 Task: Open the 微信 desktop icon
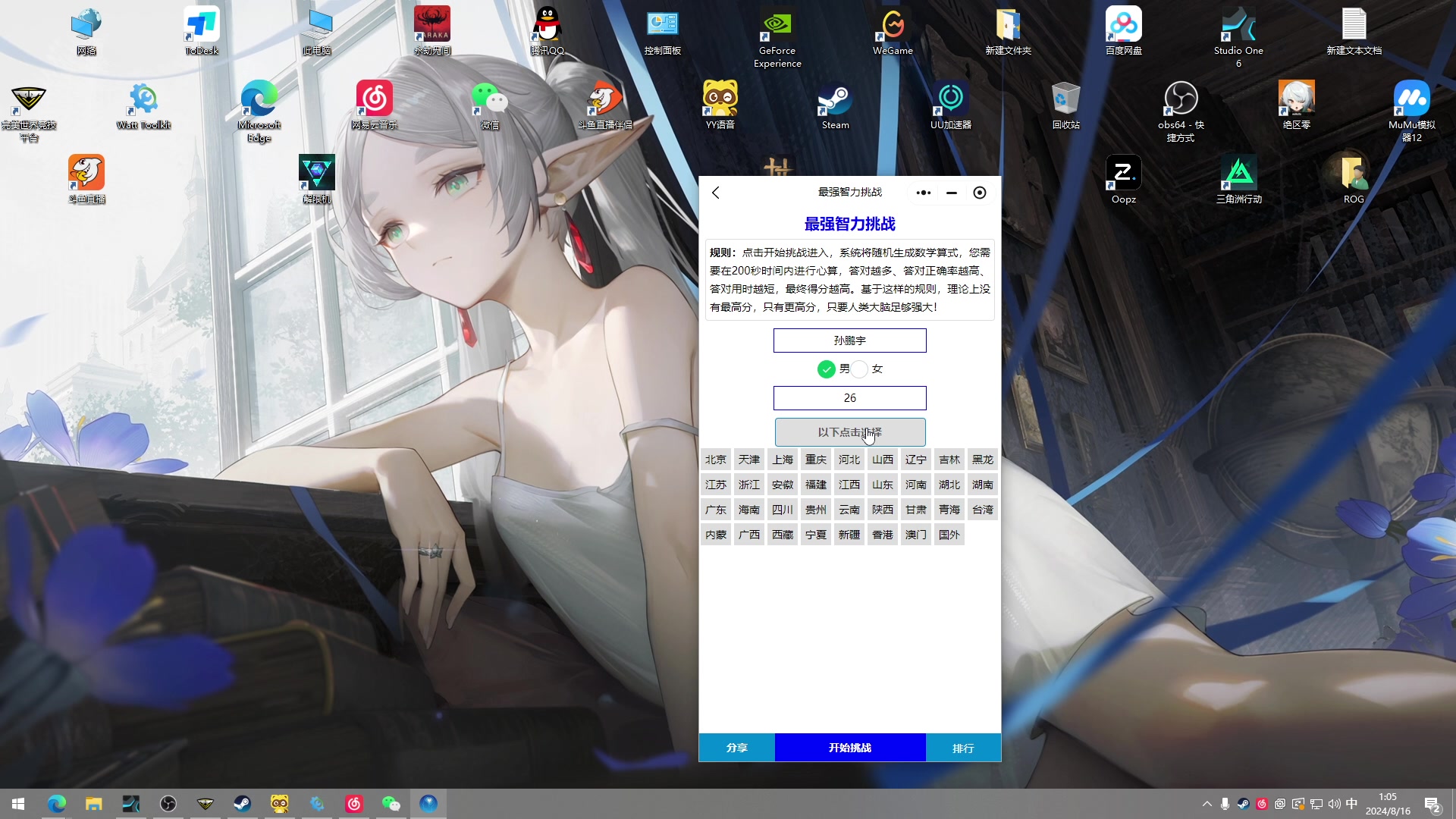click(x=489, y=105)
